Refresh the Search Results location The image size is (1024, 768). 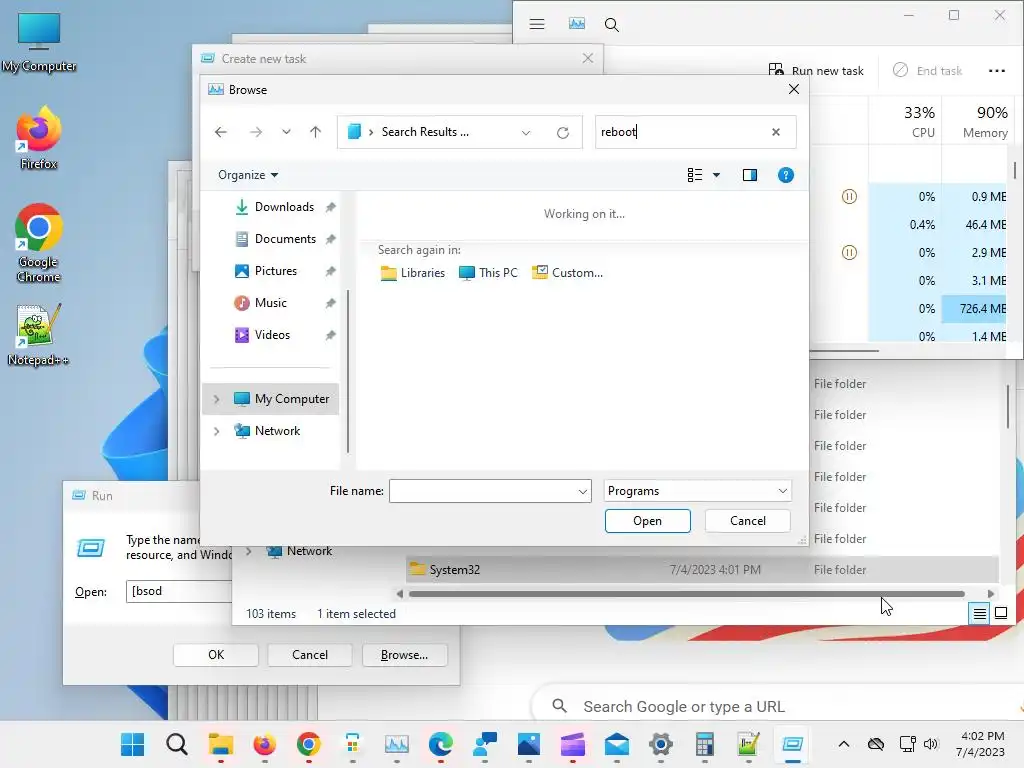tap(563, 133)
